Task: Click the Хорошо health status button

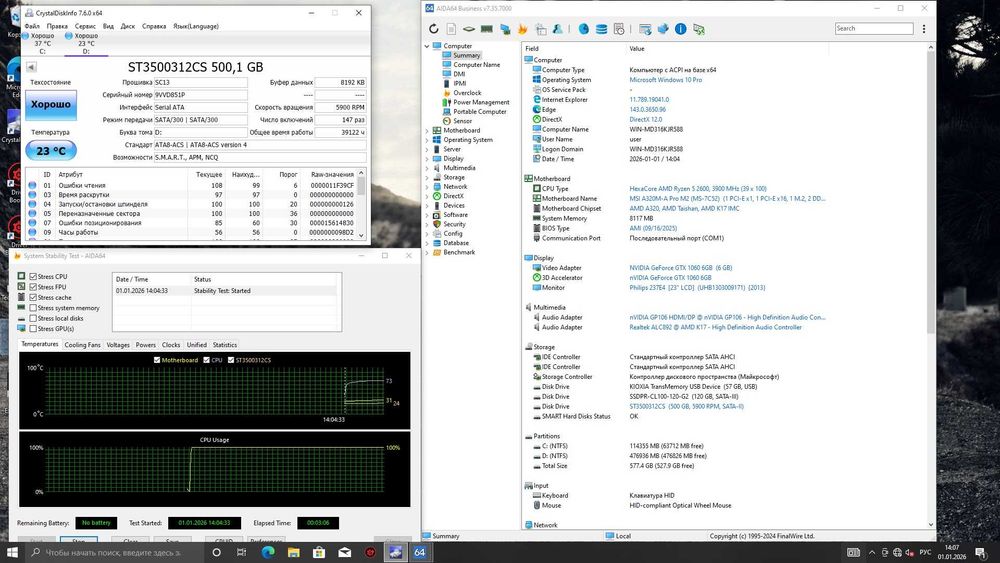Action: coord(51,105)
